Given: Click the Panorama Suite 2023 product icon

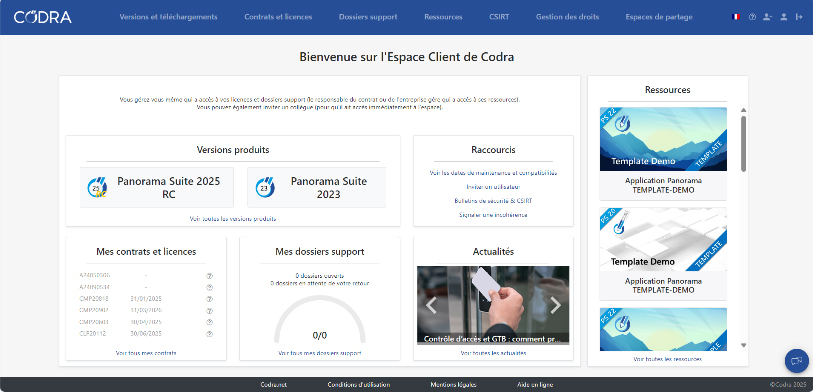Looking at the screenshot, I should pos(265,187).
